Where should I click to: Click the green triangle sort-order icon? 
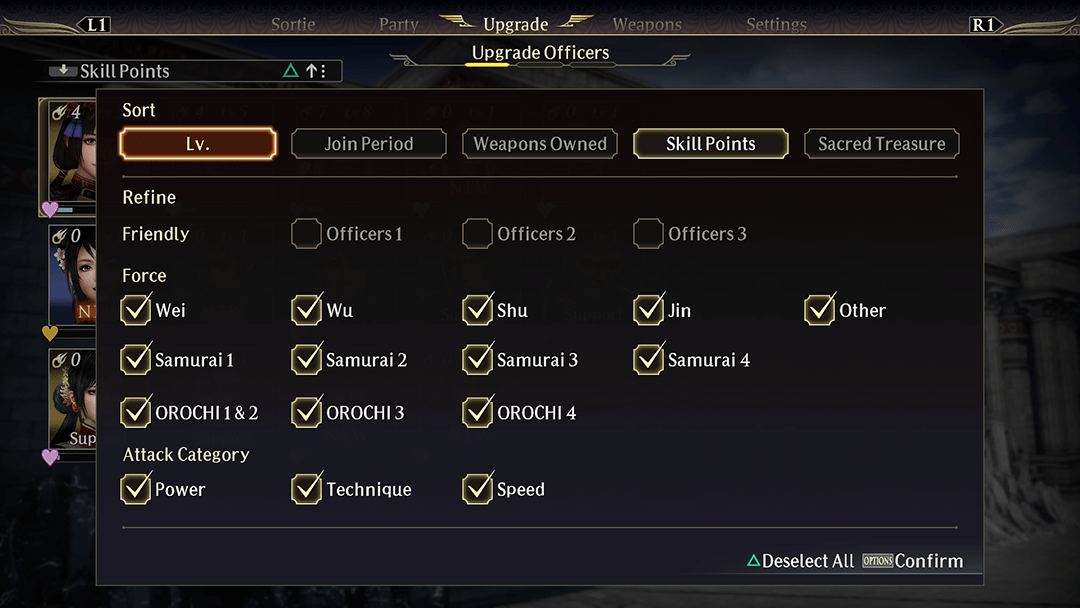[x=291, y=70]
